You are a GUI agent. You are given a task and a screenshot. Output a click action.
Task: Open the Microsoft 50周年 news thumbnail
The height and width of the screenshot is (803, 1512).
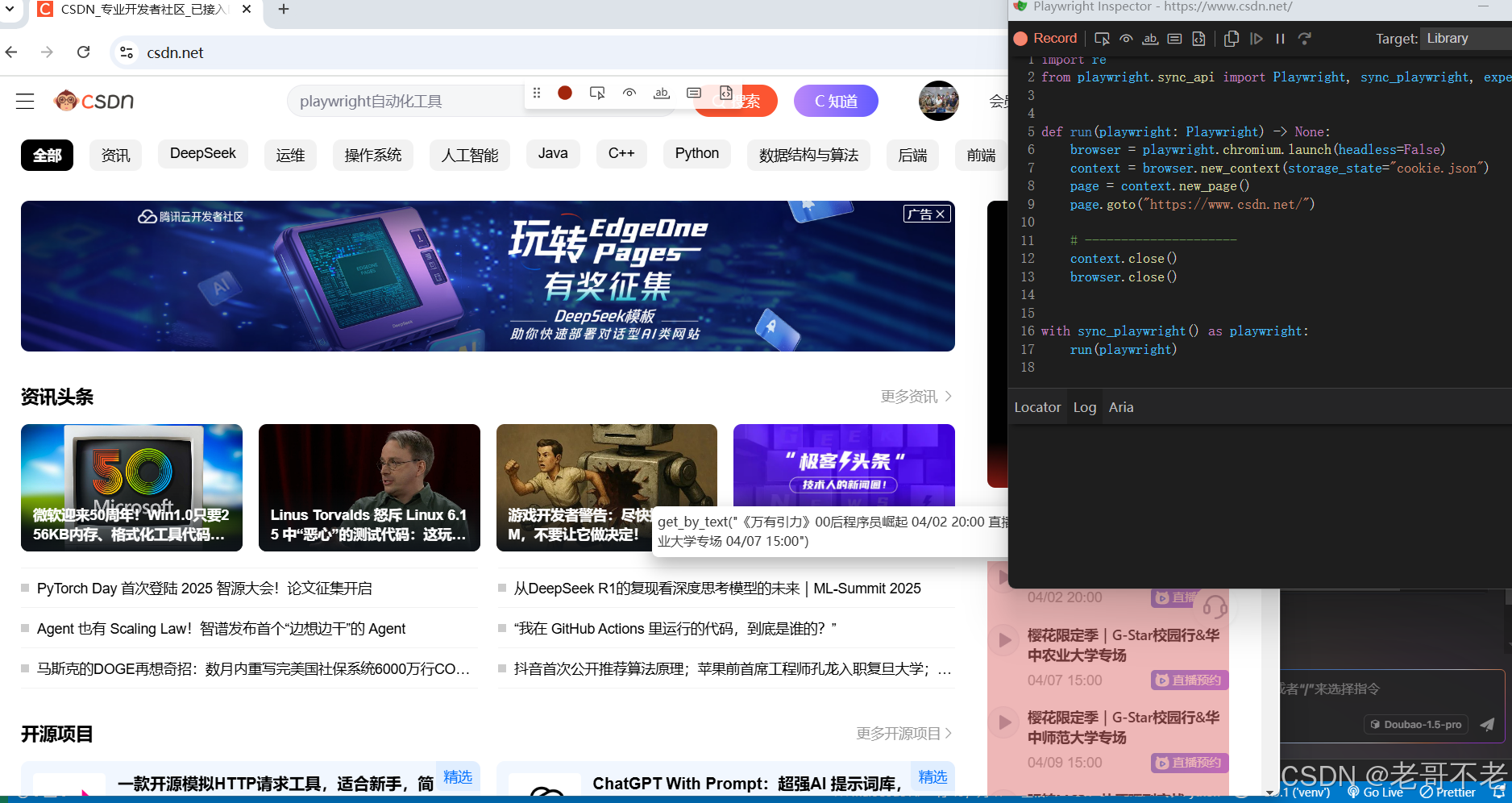pos(131,488)
